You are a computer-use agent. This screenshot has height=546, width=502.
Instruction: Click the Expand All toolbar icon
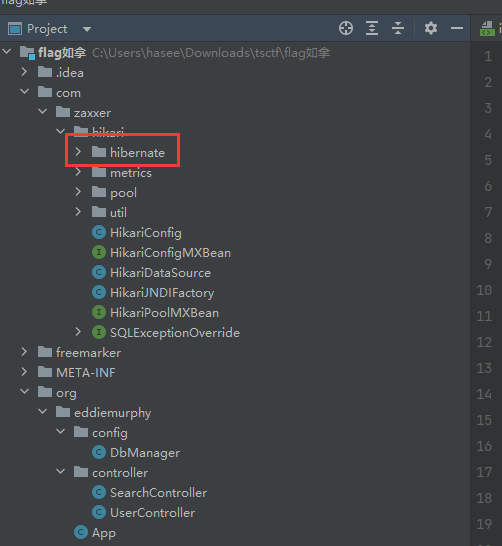coord(372,28)
